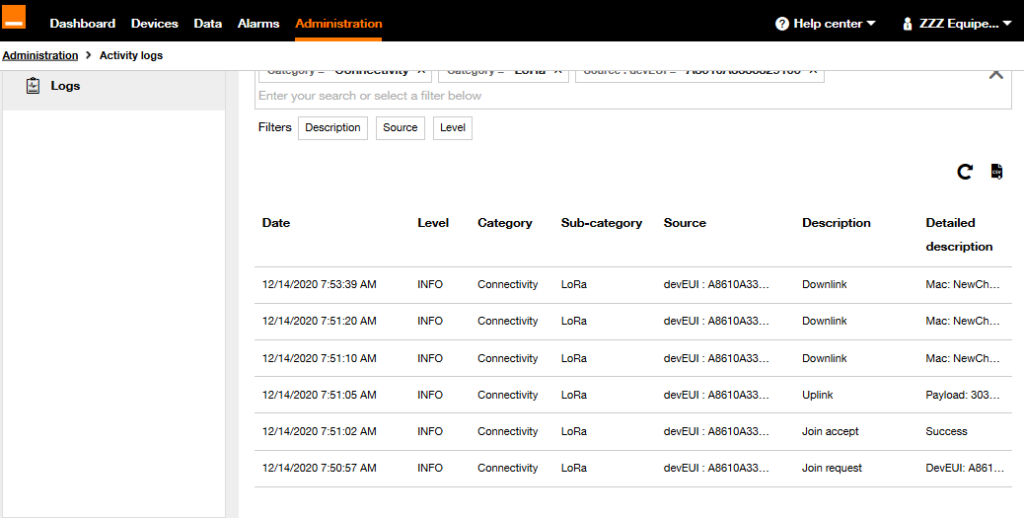Click the Payload: 303... cell
The height and width of the screenshot is (518, 1024).
click(x=963, y=395)
